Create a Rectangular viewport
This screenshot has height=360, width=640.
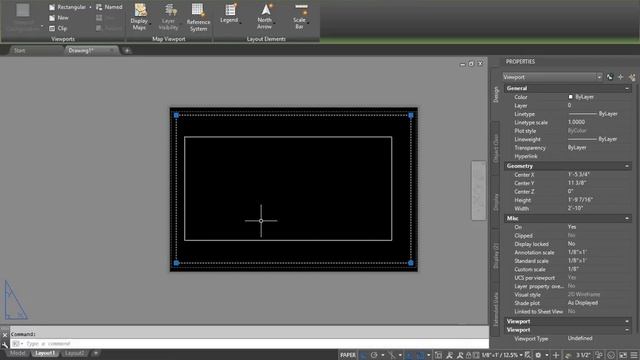tap(67, 7)
